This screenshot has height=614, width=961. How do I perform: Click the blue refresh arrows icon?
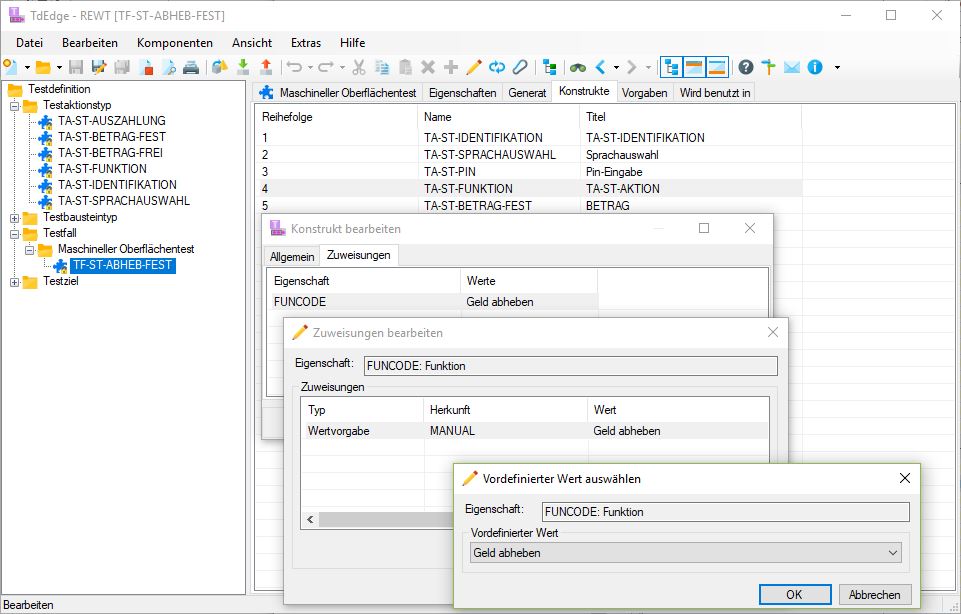tap(497, 67)
